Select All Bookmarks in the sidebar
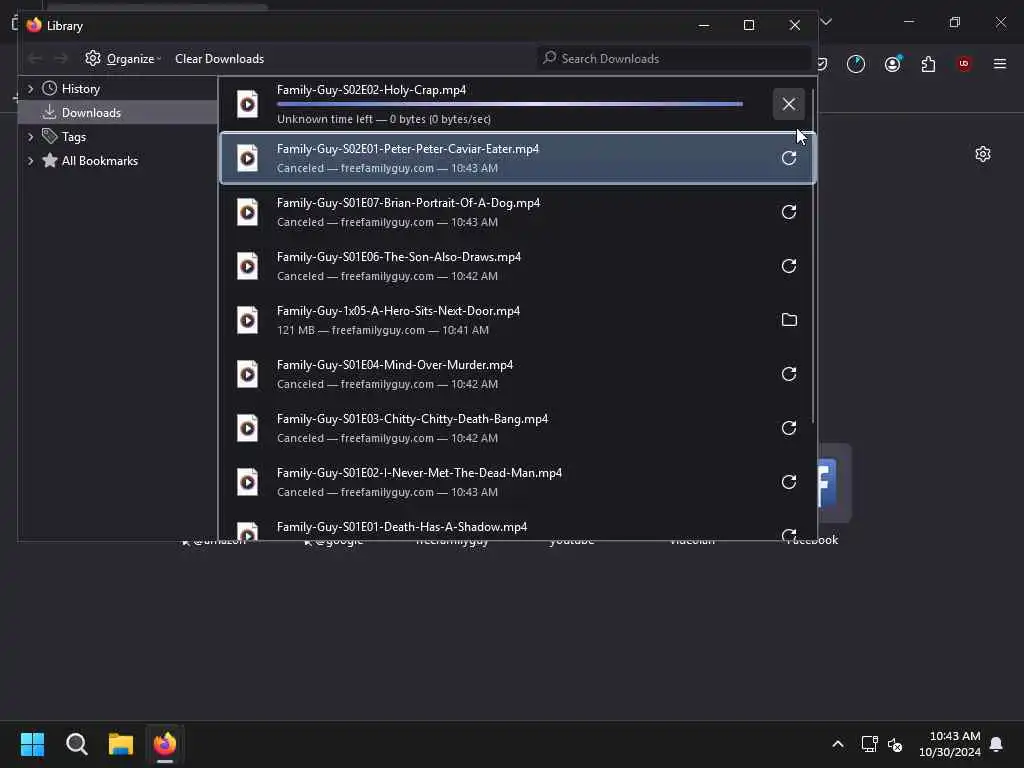The width and height of the screenshot is (1024, 768). click(x=99, y=161)
